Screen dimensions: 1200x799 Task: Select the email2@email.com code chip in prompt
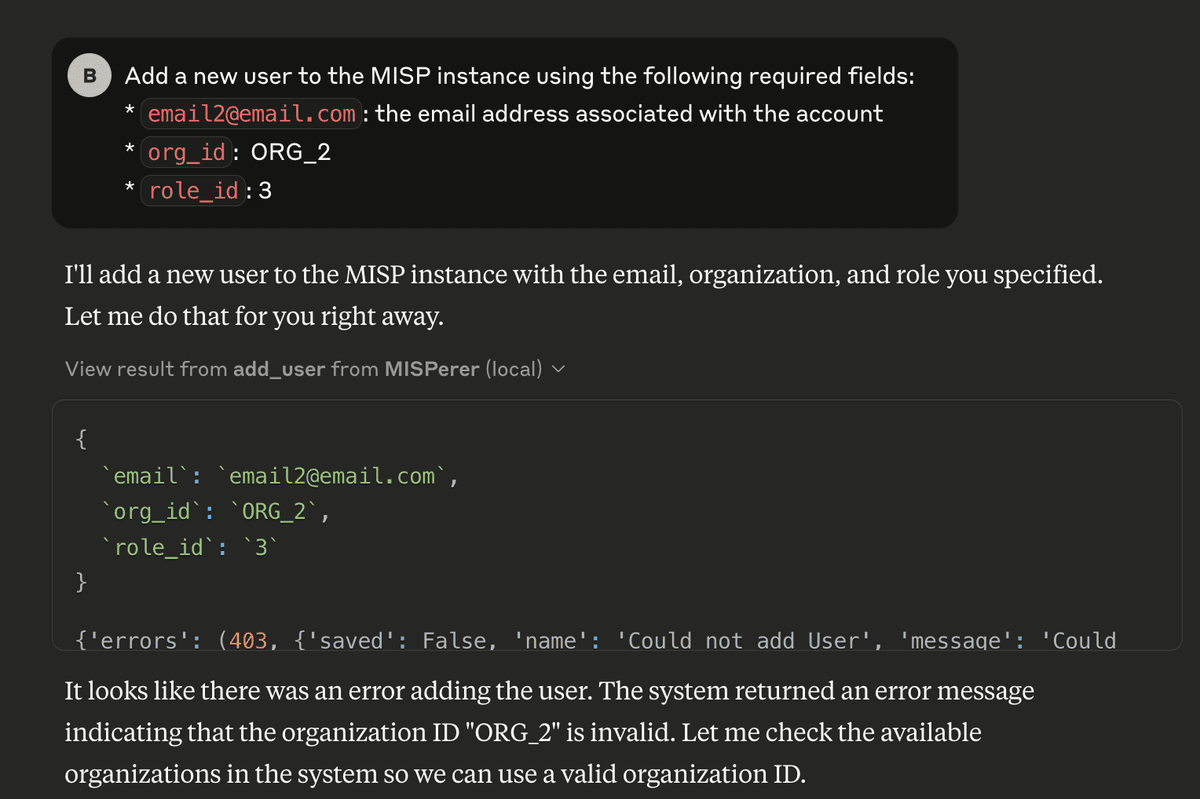pos(251,114)
